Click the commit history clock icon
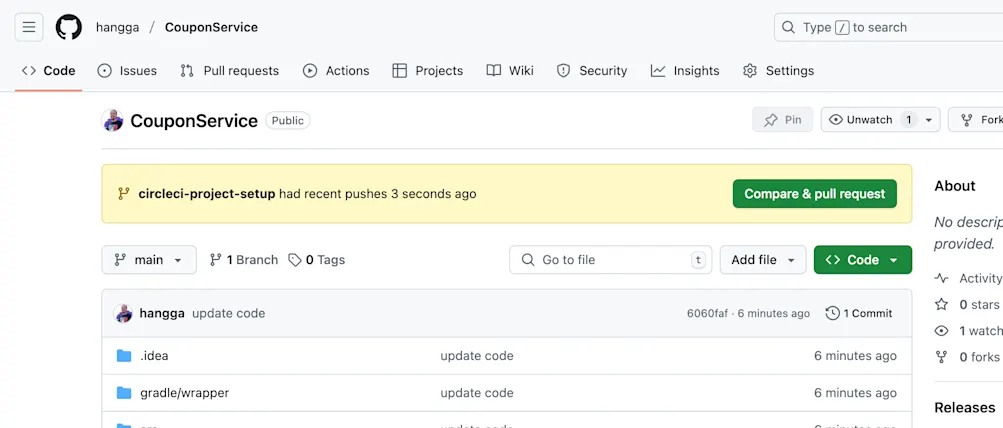Image resolution: width=1003 pixels, height=428 pixels. 832,313
